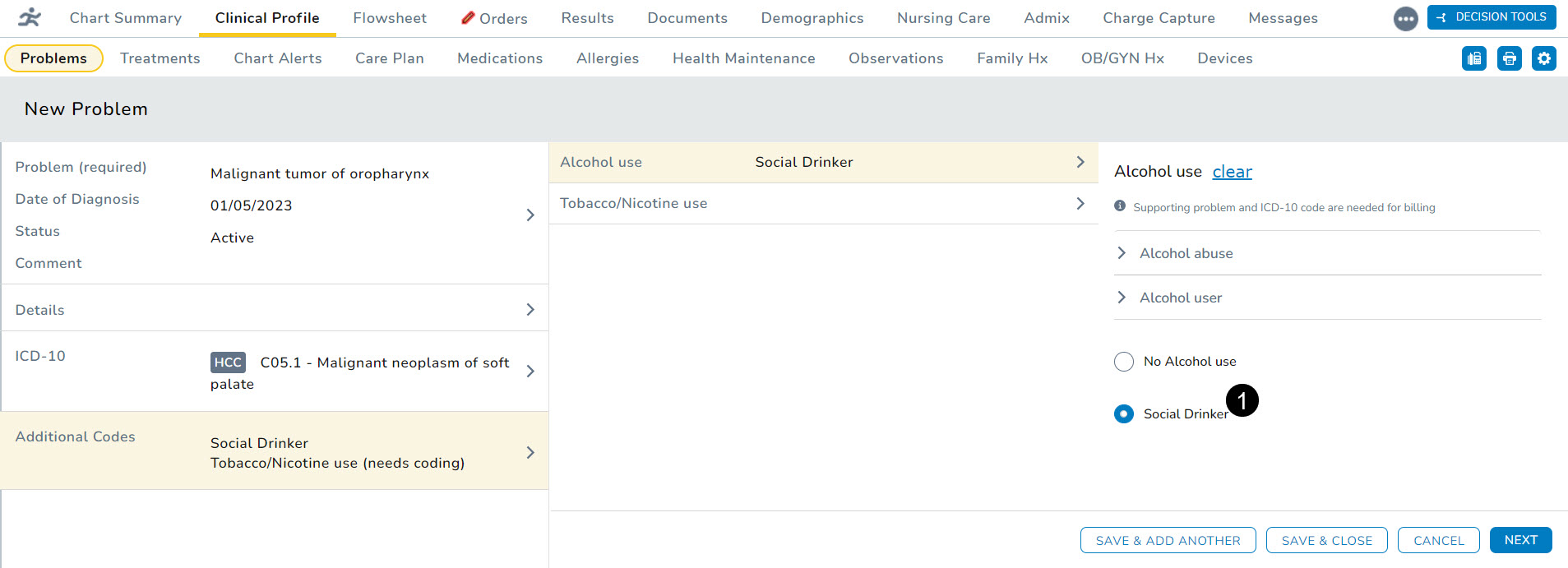The height and width of the screenshot is (568, 1568).
Task: Switch to the Flowsheet tab
Action: pos(390,18)
